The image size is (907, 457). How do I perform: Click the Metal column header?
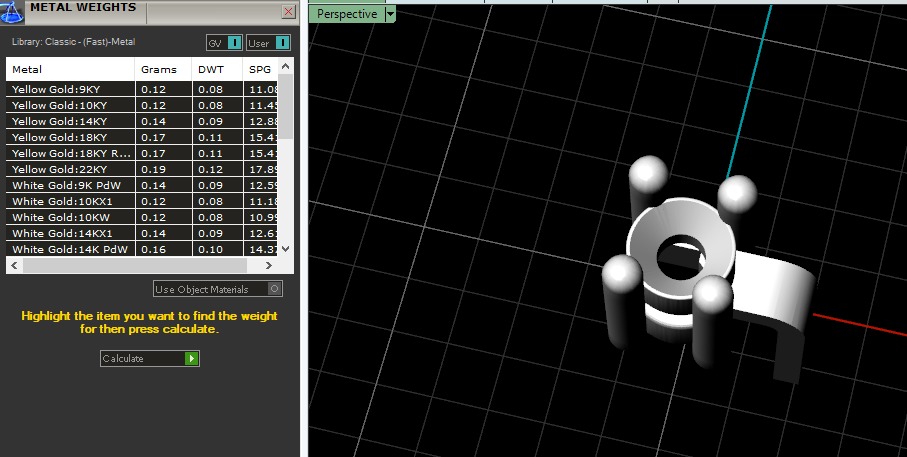71,69
